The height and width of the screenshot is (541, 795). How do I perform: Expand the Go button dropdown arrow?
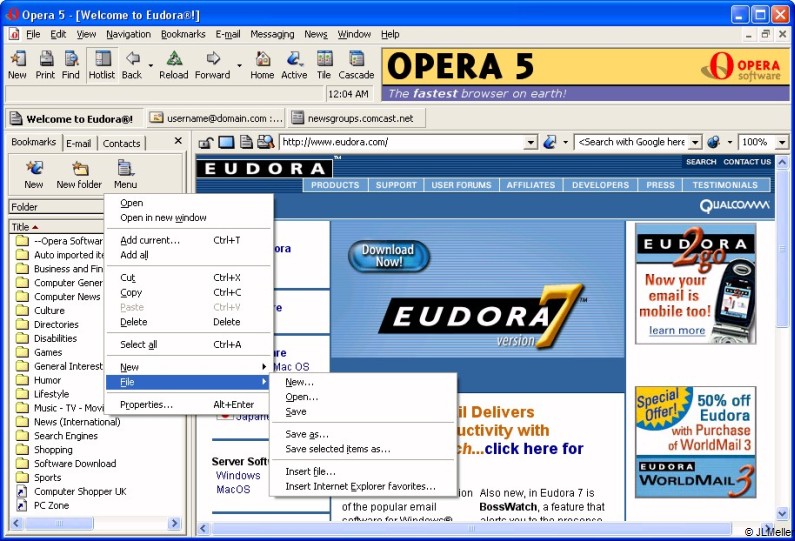pyautogui.click(x=565, y=142)
